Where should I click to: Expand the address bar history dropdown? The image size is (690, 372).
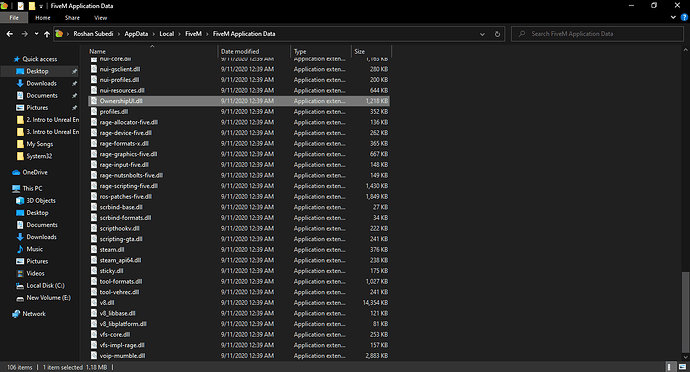click(x=482, y=34)
